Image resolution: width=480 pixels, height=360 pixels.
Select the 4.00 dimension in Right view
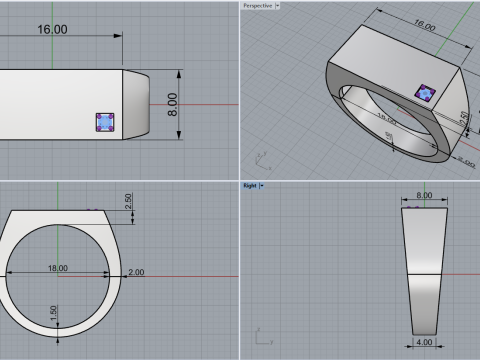424,342
